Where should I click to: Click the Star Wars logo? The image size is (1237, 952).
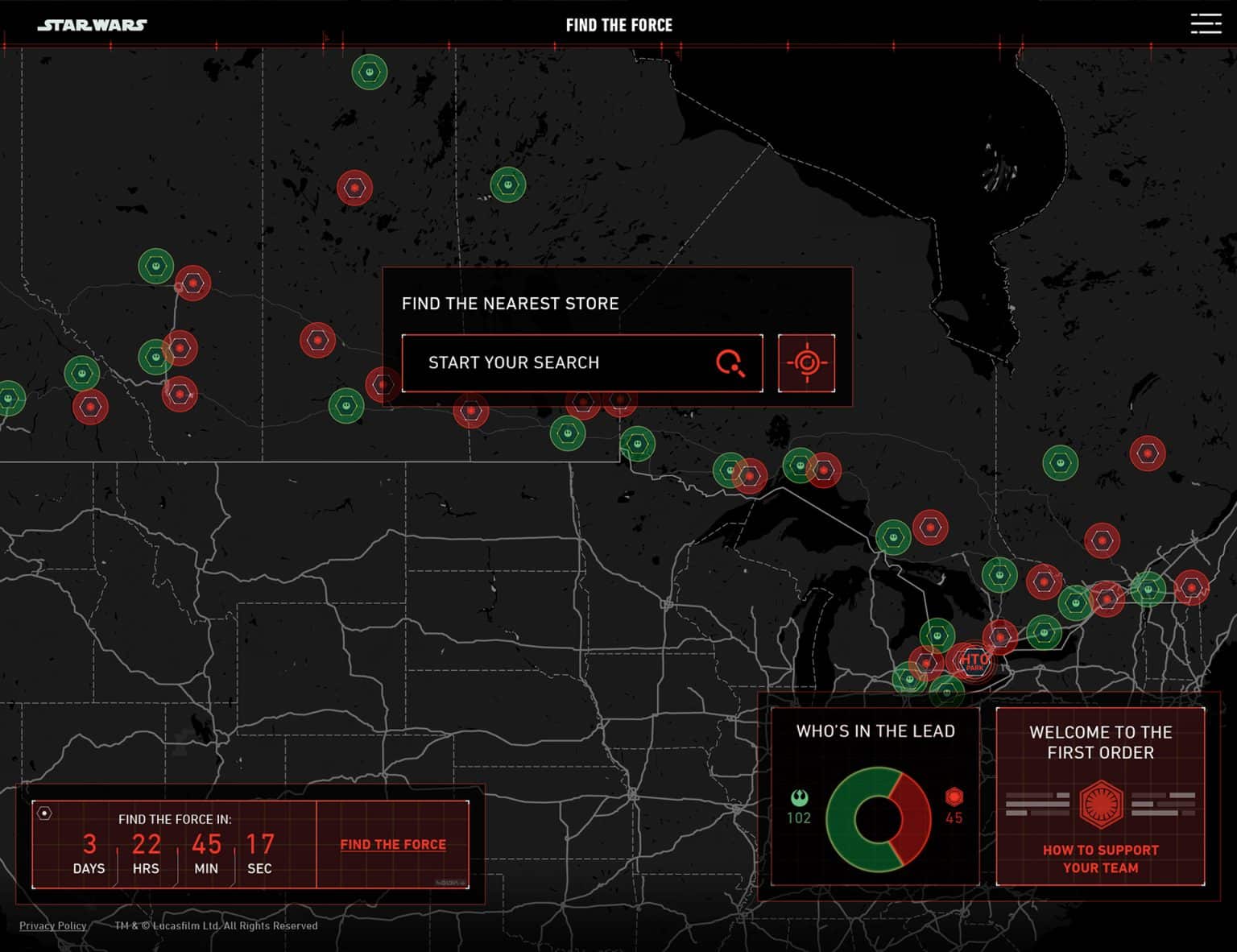pyautogui.click(x=92, y=25)
